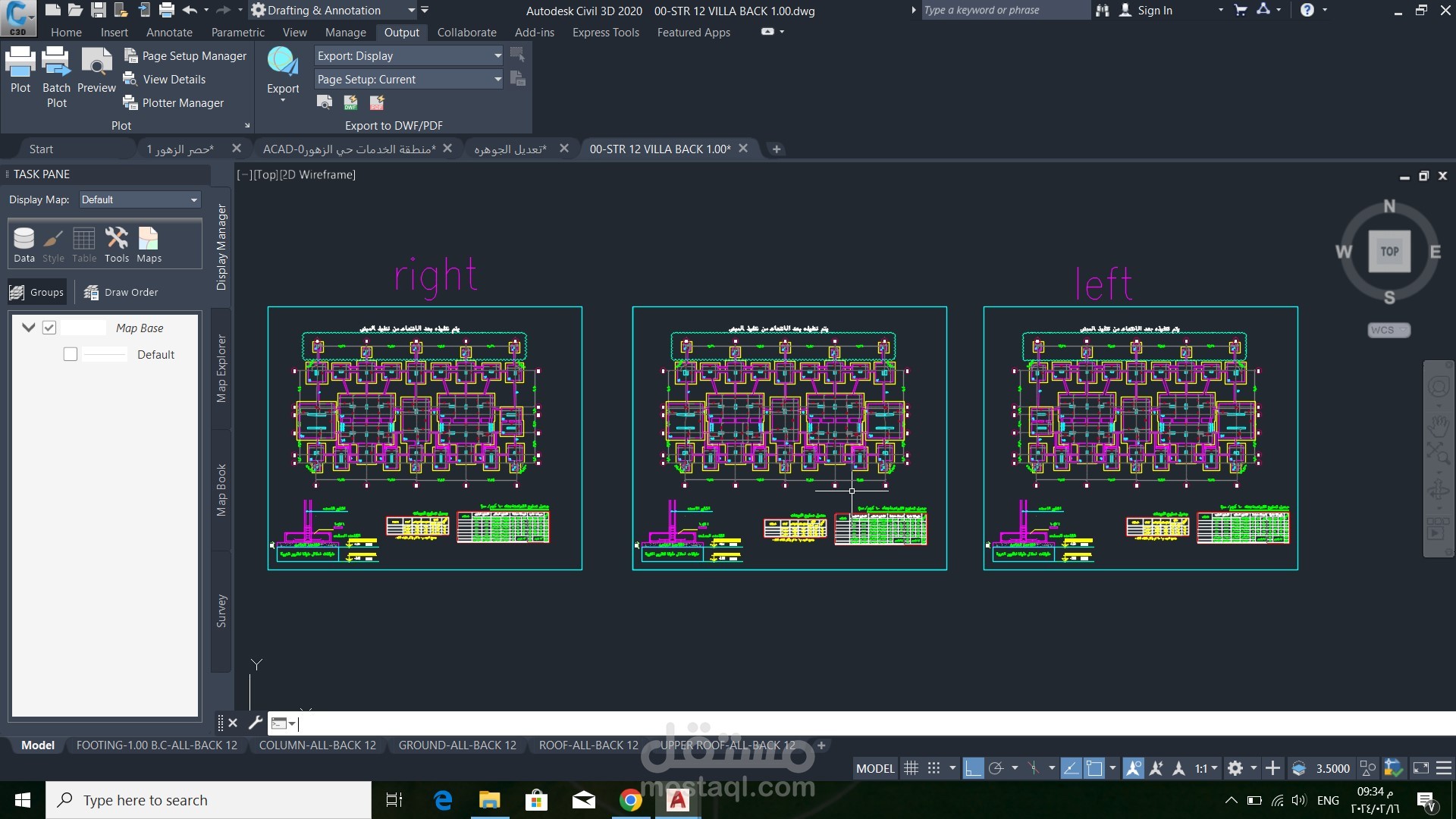Viewport: 1456px width, 819px height.
Task: Uncheck the Map Base layer checkbox
Action: 49,328
